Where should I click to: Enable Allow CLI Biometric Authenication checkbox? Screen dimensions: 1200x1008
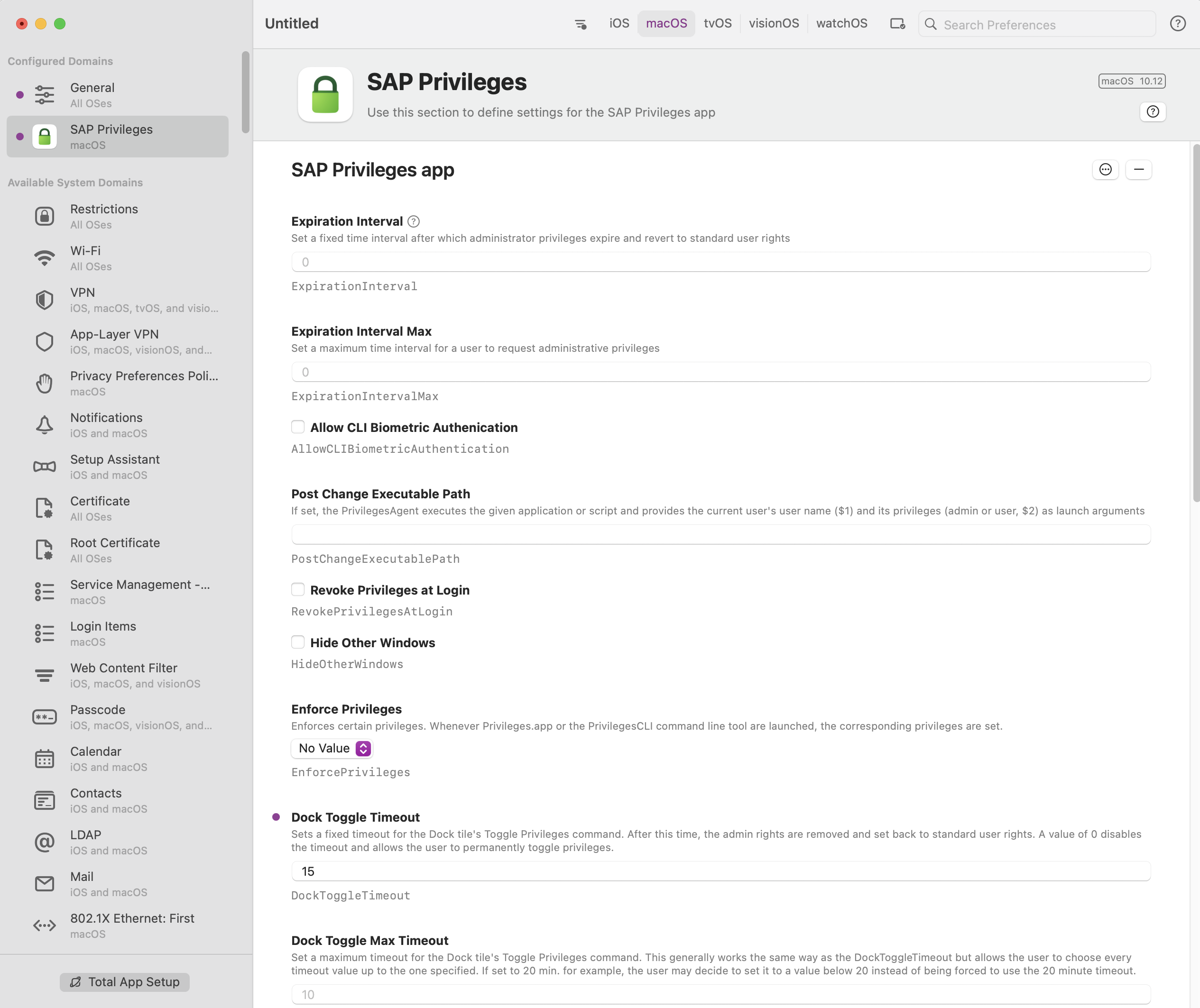pyautogui.click(x=298, y=427)
